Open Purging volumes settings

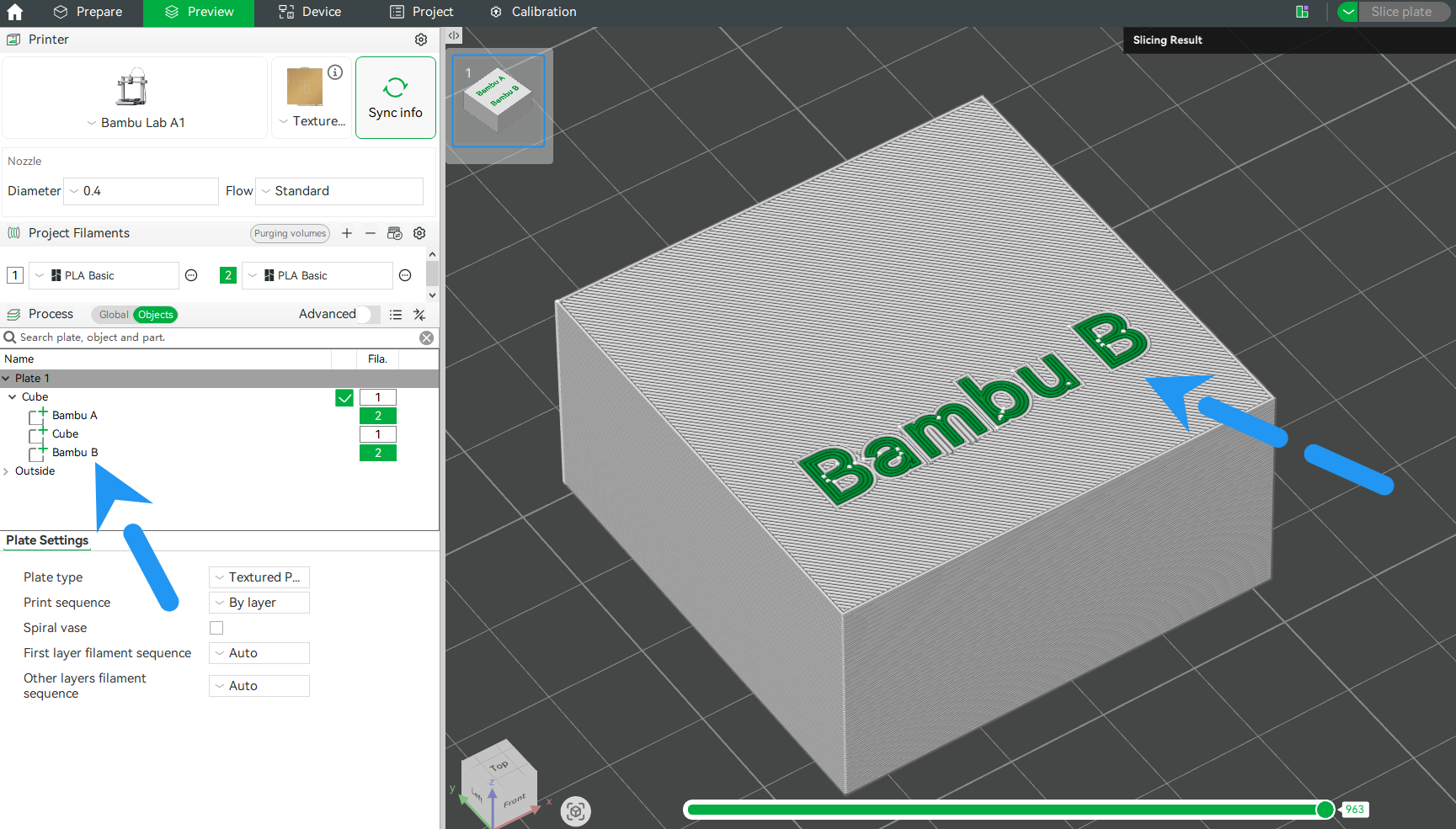[291, 233]
